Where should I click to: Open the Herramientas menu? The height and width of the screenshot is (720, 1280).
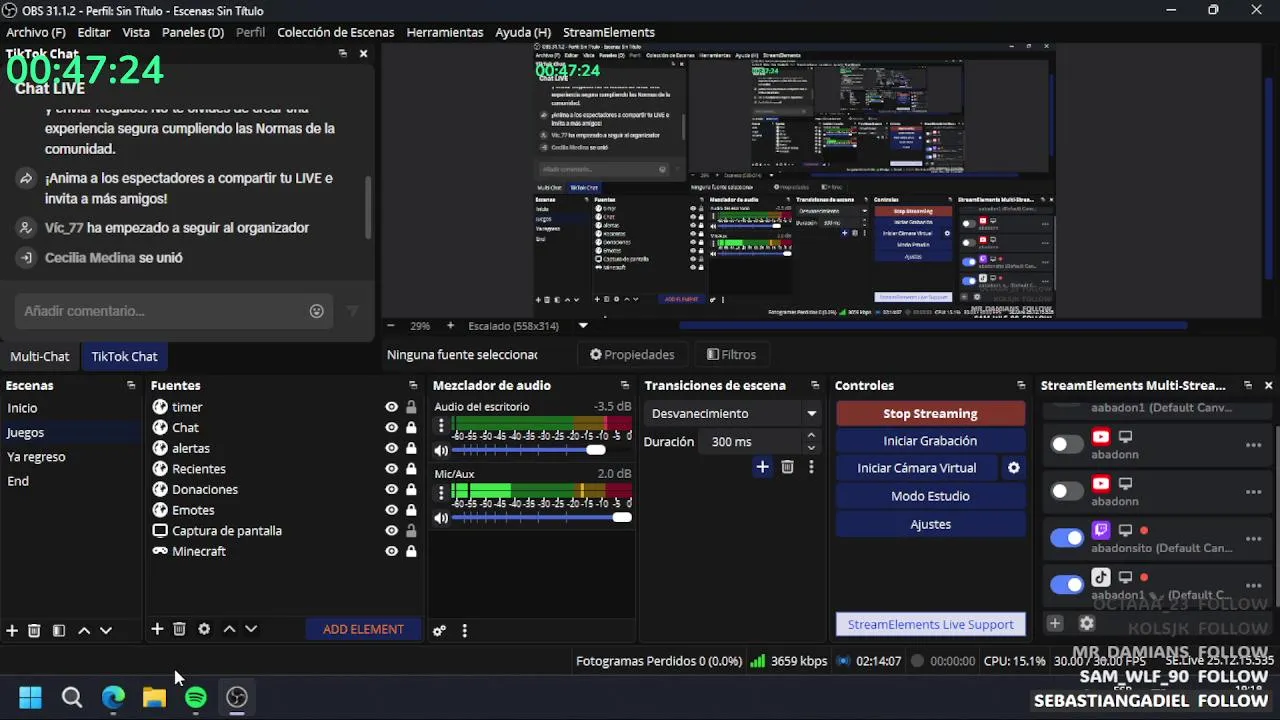[445, 32]
